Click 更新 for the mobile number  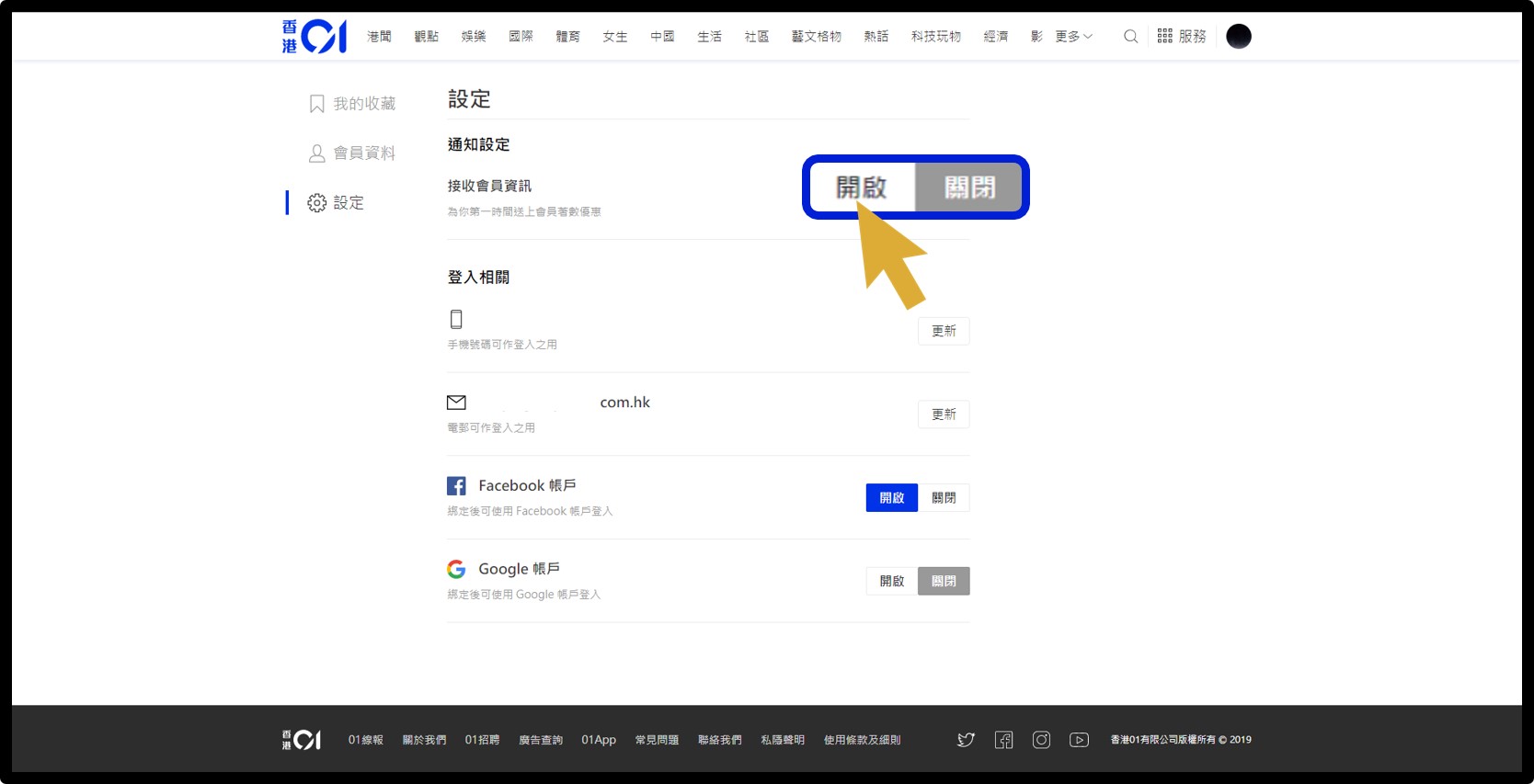(x=944, y=331)
